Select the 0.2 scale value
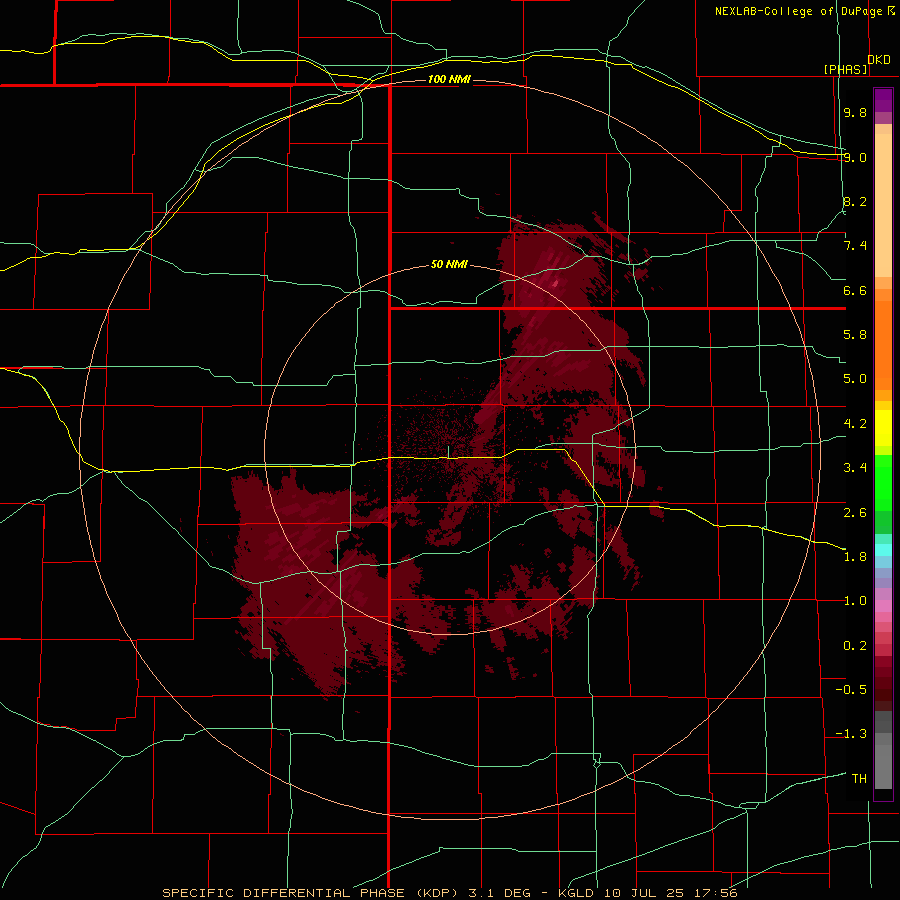The image size is (900, 900). (x=855, y=646)
